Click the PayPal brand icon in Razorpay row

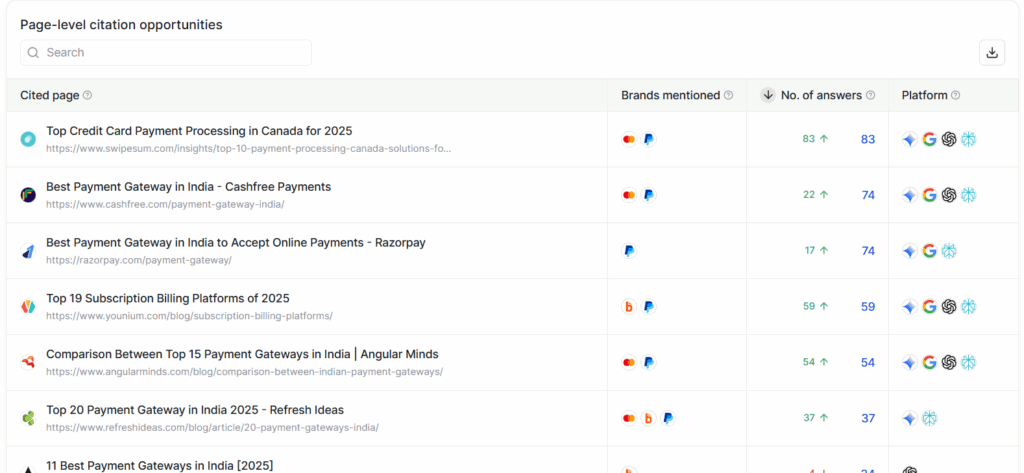[x=628, y=251]
